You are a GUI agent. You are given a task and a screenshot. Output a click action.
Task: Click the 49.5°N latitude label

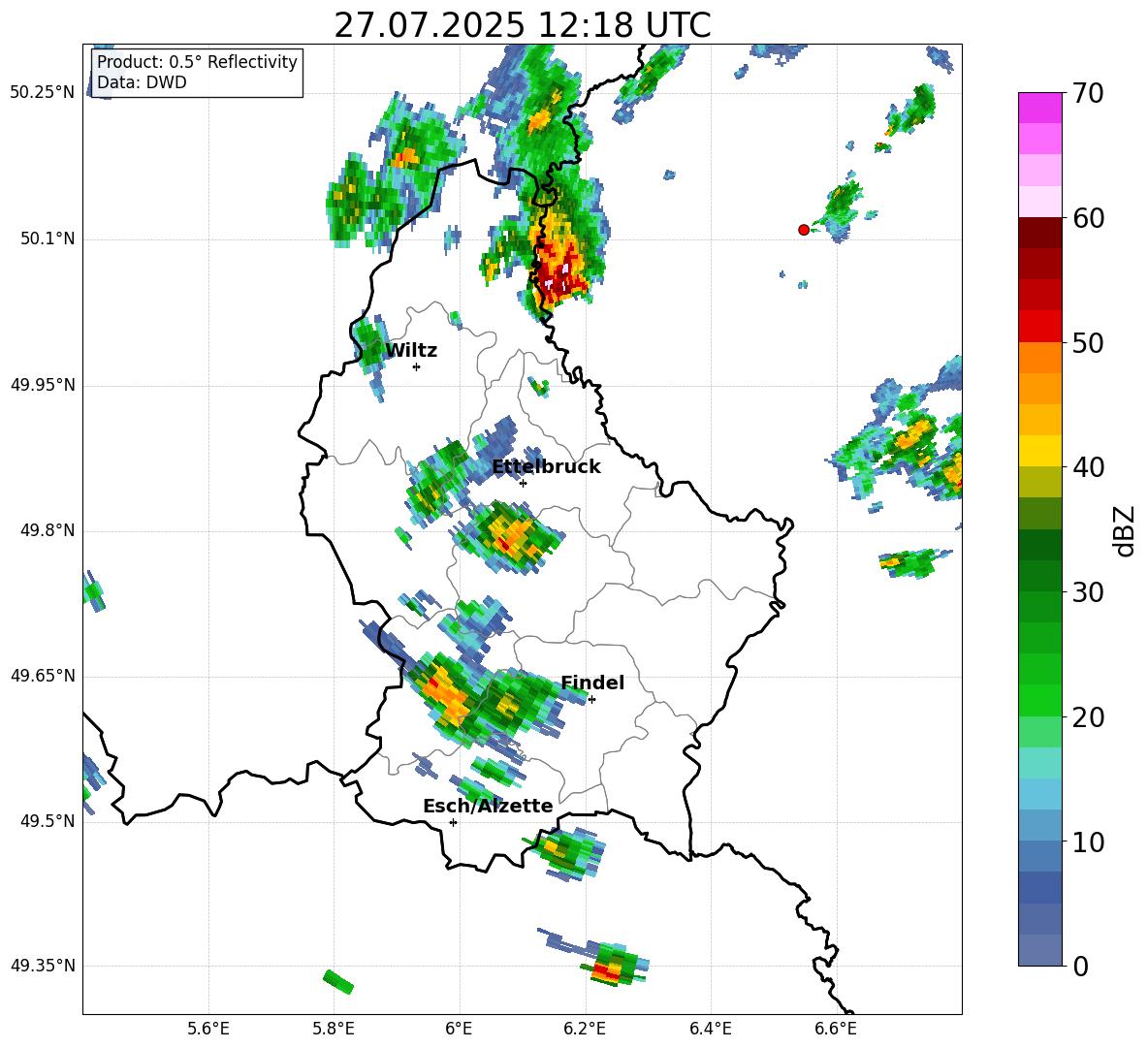[48, 821]
